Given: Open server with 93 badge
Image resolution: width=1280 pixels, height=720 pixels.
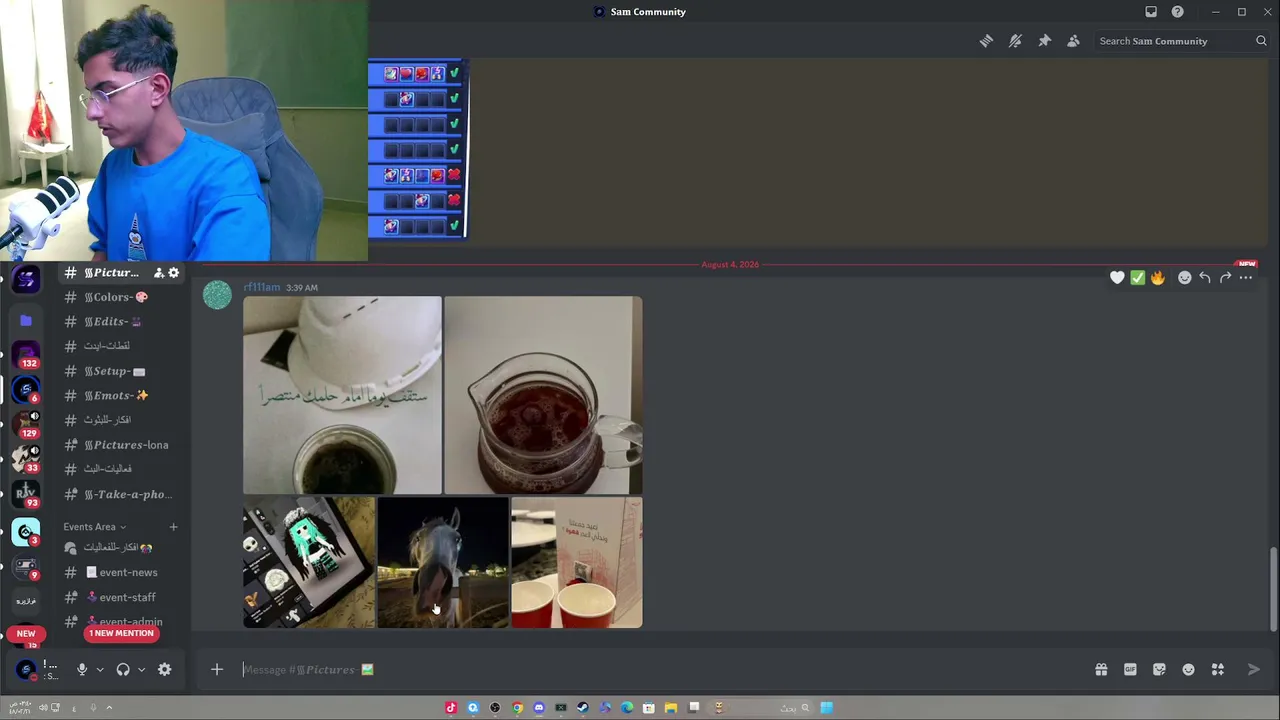Looking at the screenshot, I should [x=26, y=493].
